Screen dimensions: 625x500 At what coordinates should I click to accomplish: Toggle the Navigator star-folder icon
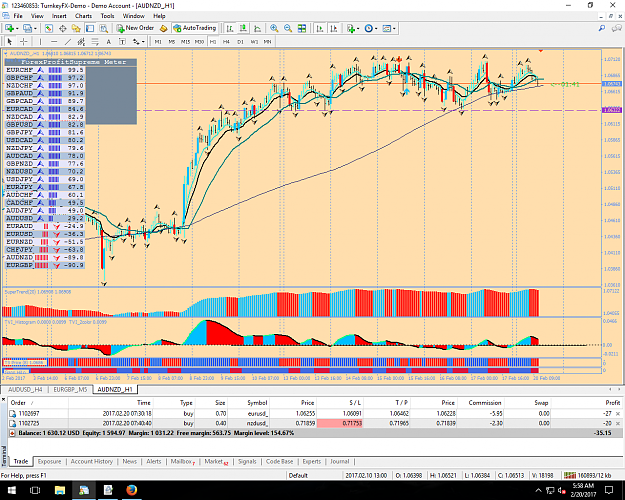[76, 28]
